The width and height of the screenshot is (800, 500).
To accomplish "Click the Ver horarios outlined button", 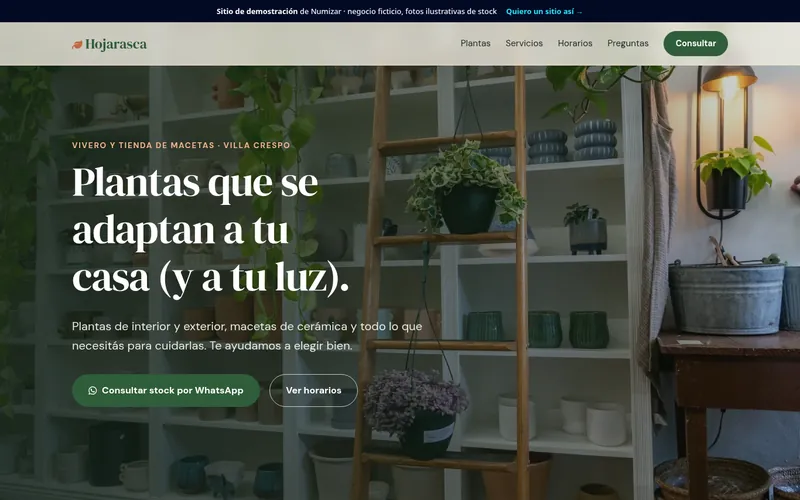I will pos(313,390).
